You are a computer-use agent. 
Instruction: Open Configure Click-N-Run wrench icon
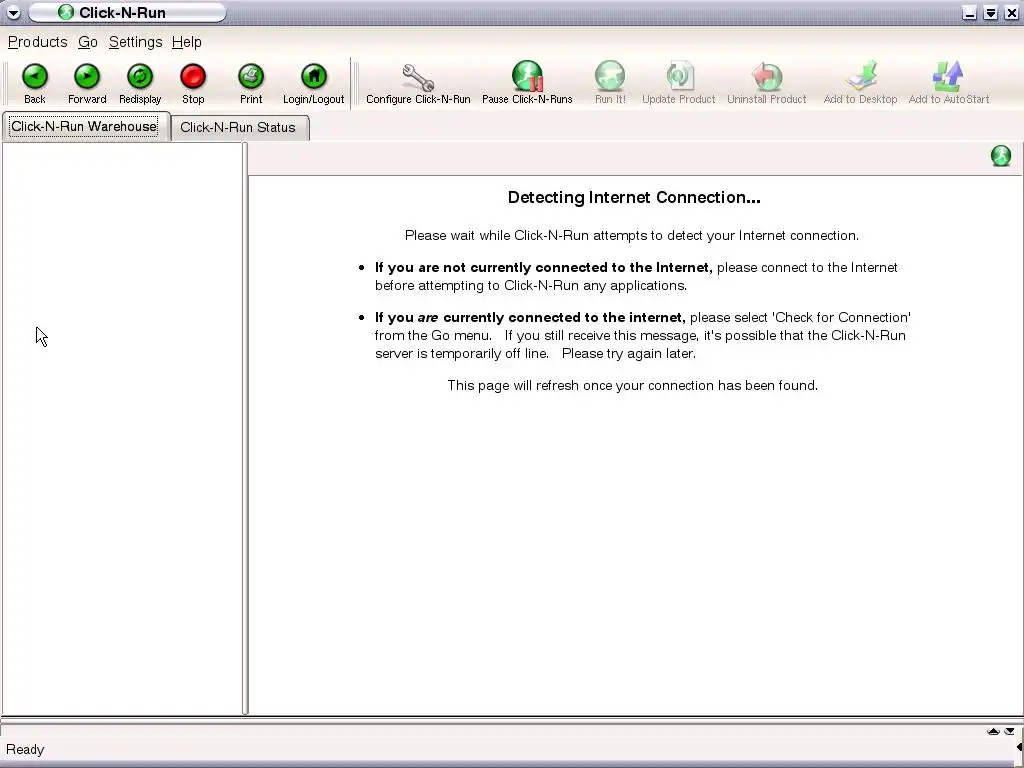pos(418,77)
